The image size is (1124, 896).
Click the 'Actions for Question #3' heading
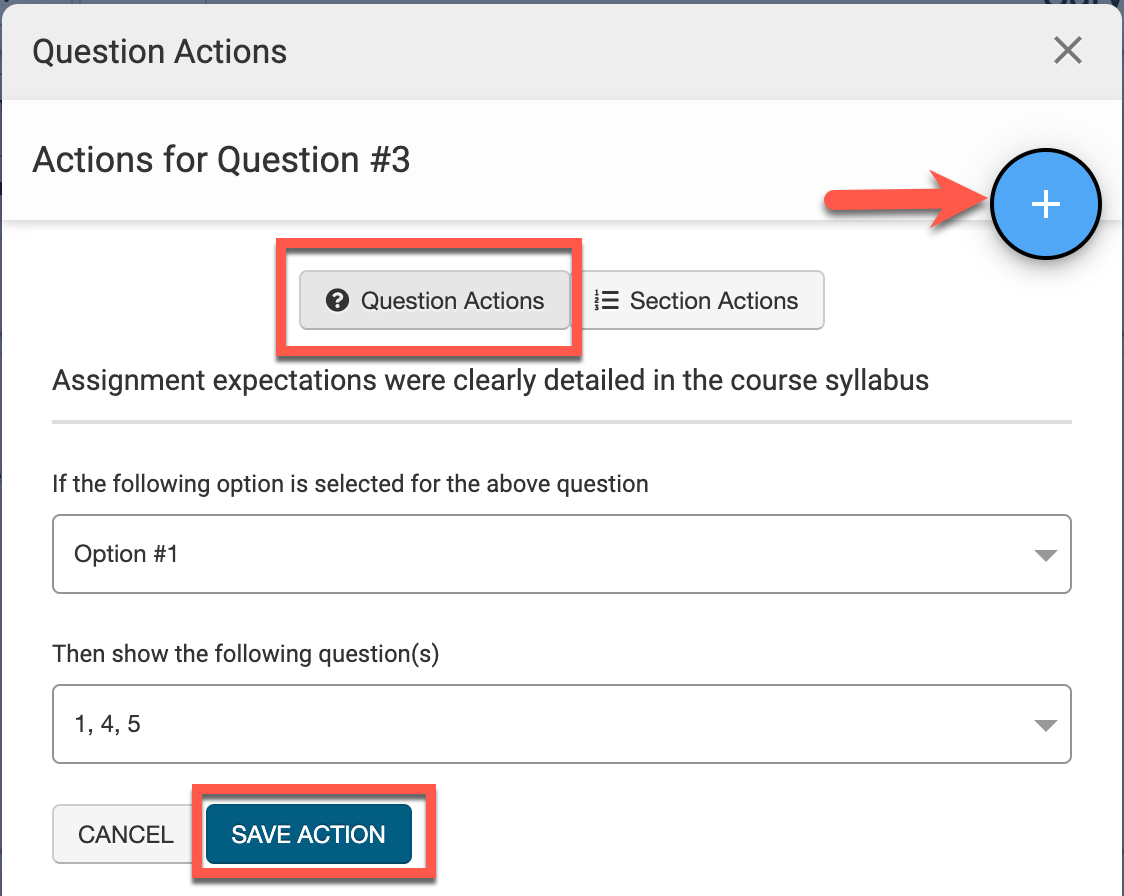point(221,160)
